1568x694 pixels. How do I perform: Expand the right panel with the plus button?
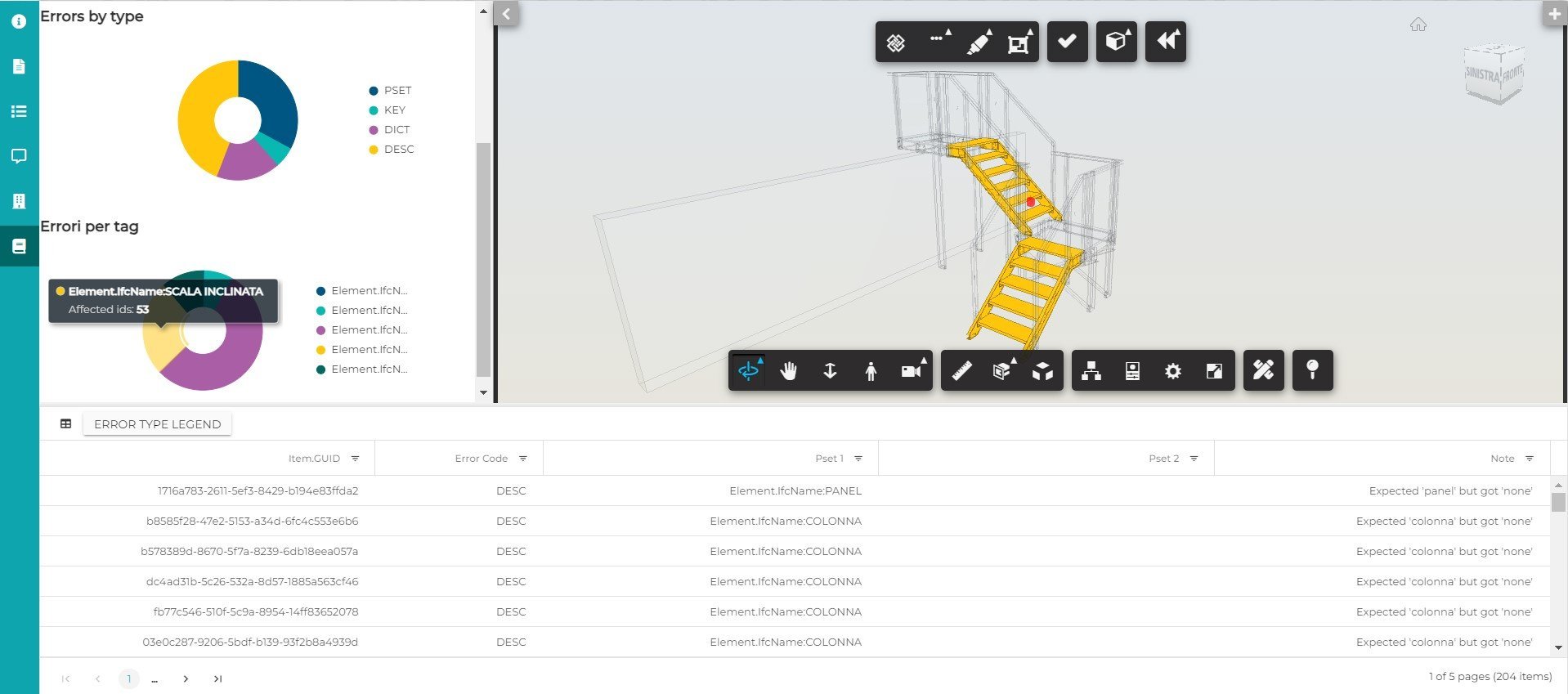click(x=1555, y=13)
